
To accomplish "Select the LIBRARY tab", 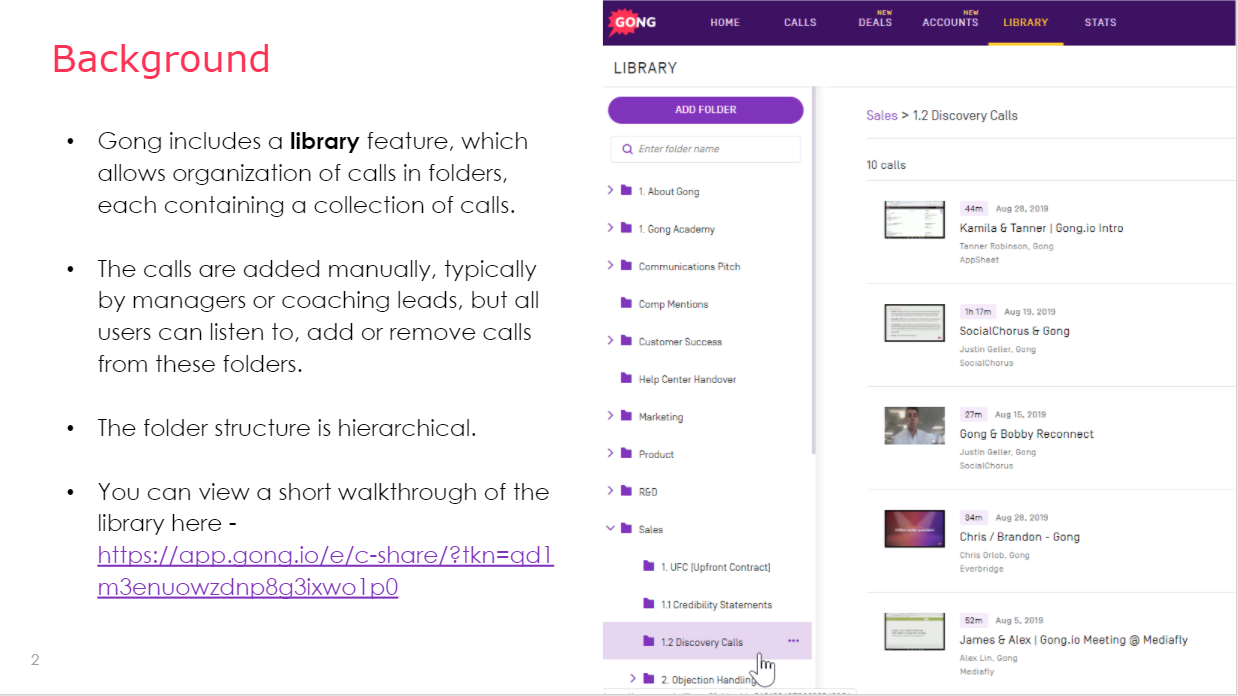I will point(1025,22).
